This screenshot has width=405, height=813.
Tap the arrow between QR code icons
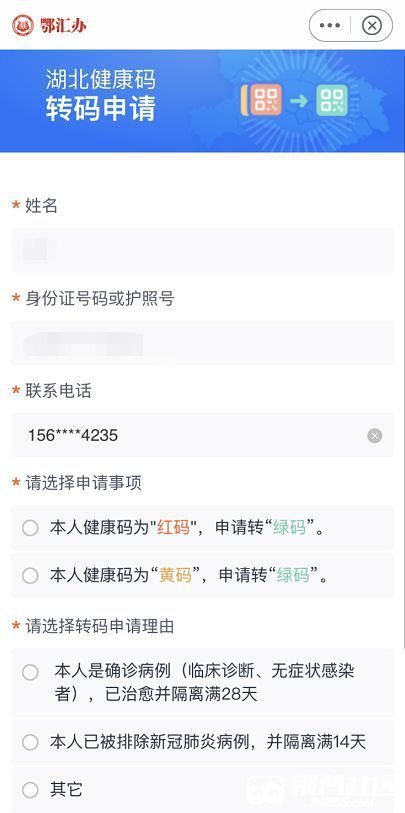point(299,100)
